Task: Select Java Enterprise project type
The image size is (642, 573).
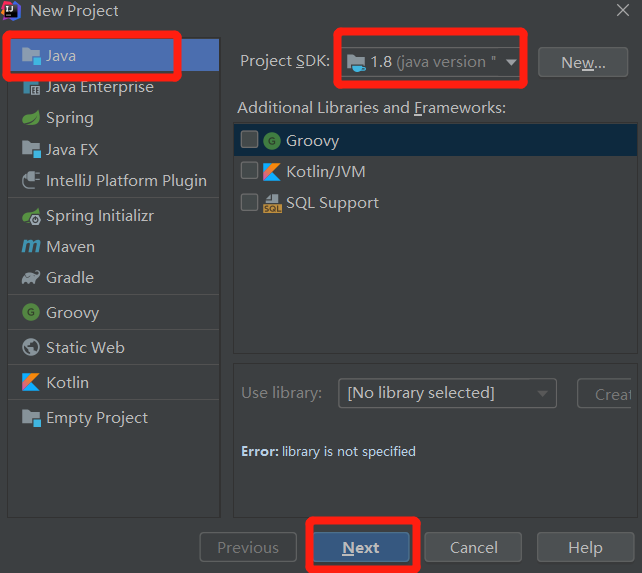Action: (99, 87)
